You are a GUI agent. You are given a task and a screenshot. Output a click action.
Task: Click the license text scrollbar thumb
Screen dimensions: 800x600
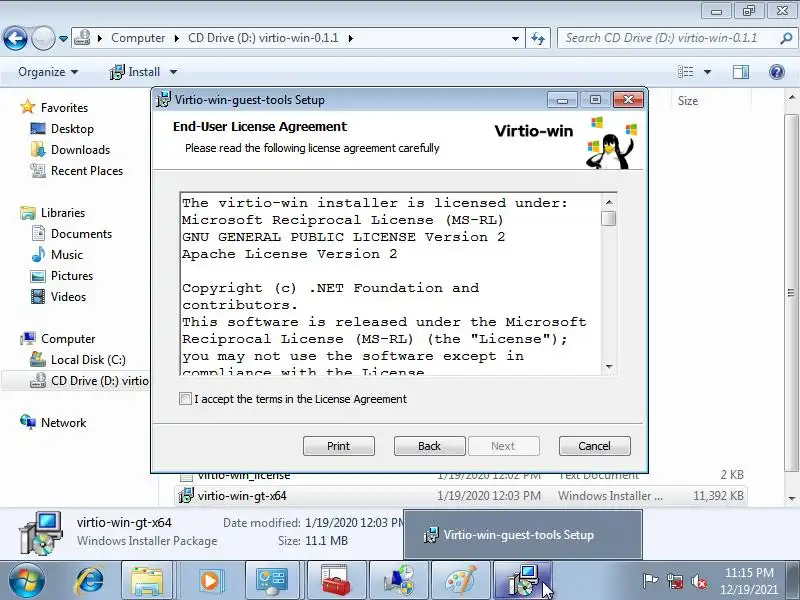point(609,218)
